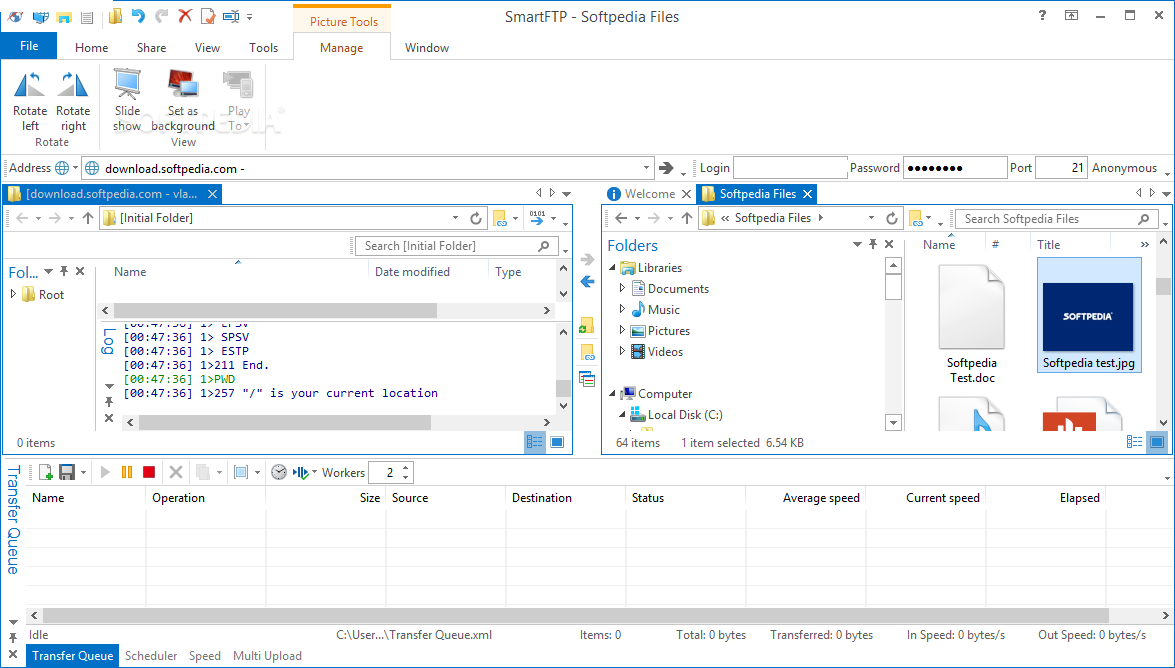Close the Softpedia Files tab
Image resolution: width=1175 pixels, height=668 pixels.
807,193
